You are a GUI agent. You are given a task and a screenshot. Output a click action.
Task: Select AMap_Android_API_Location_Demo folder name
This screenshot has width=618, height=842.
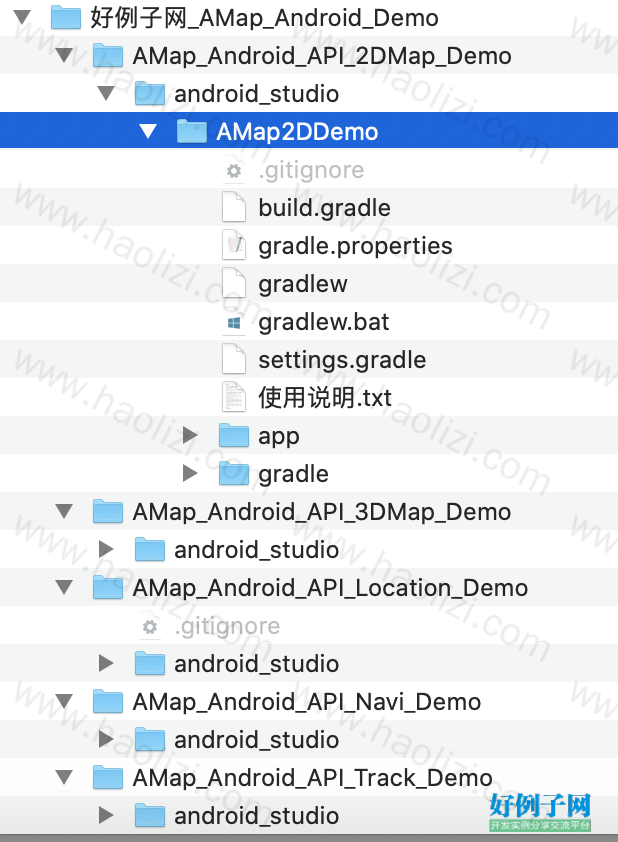click(330, 588)
